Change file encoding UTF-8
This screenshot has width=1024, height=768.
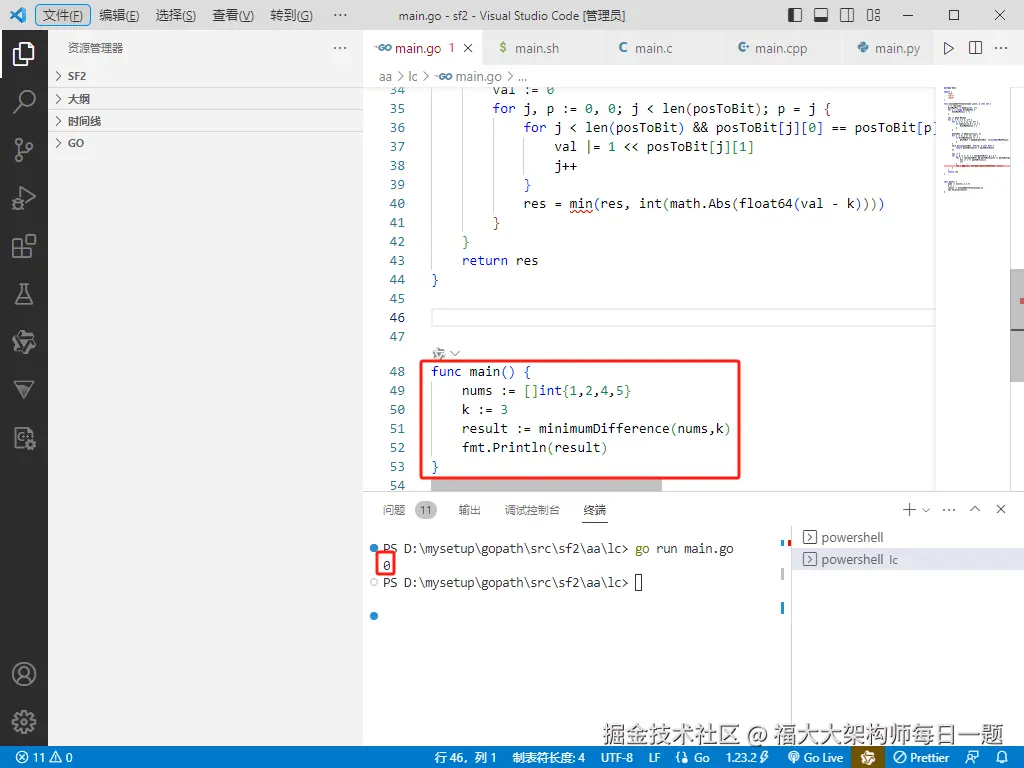(x=617, y=757)
